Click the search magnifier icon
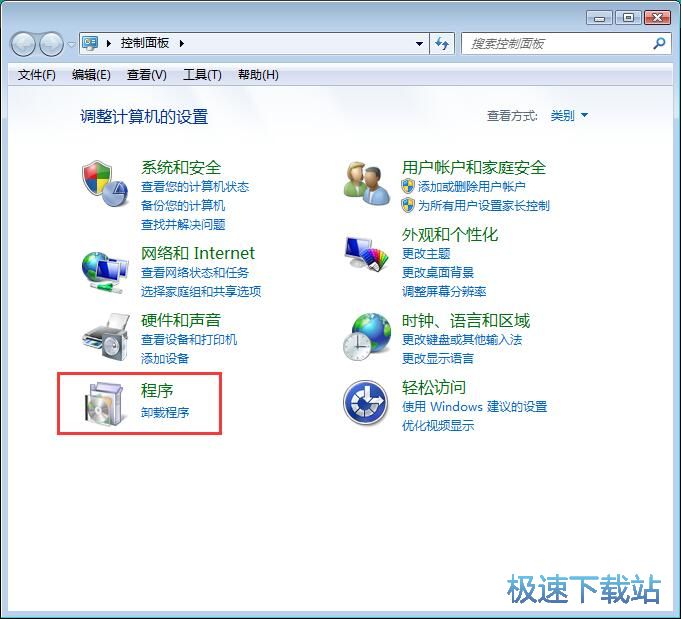The image size is (681, 619). click(659, 43)
